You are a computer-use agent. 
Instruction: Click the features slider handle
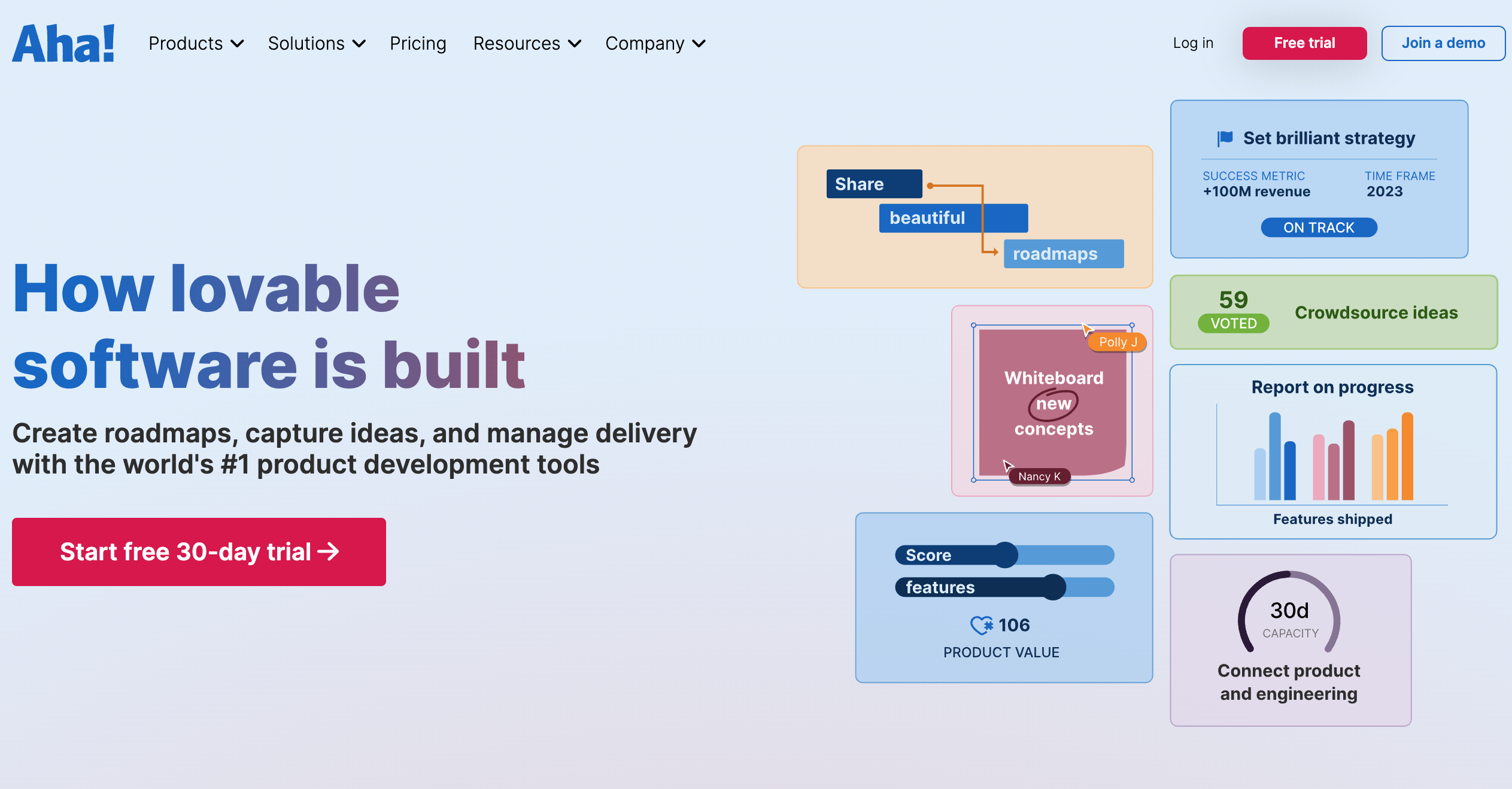click(x=1053, y=587)
